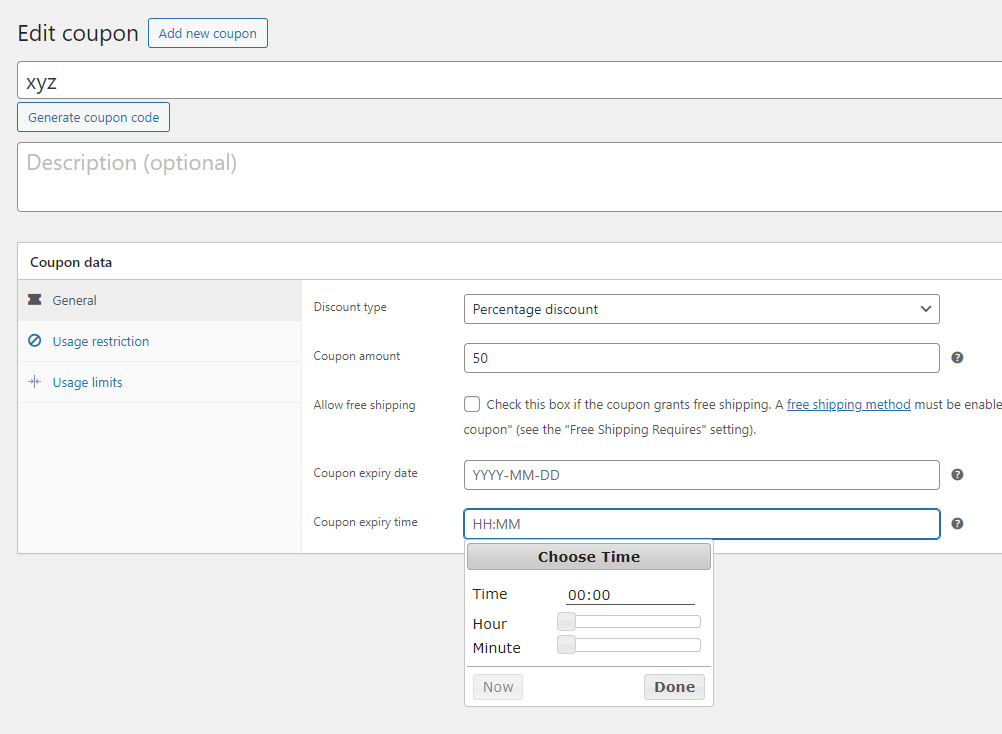
Task: Click the Usage restriction ban icon
Action: coord(34,341)
